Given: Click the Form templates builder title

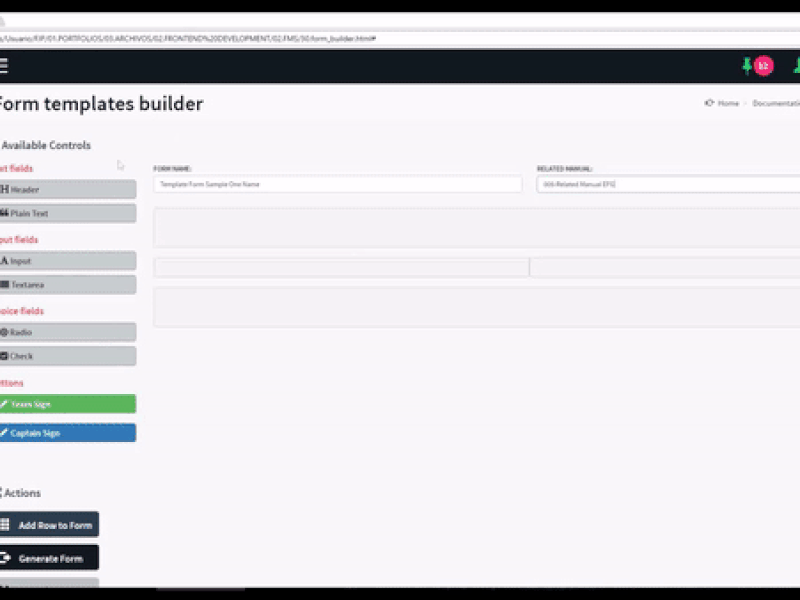Looking at the screenshot, I should pyautogui.click(x=101, y=104).
